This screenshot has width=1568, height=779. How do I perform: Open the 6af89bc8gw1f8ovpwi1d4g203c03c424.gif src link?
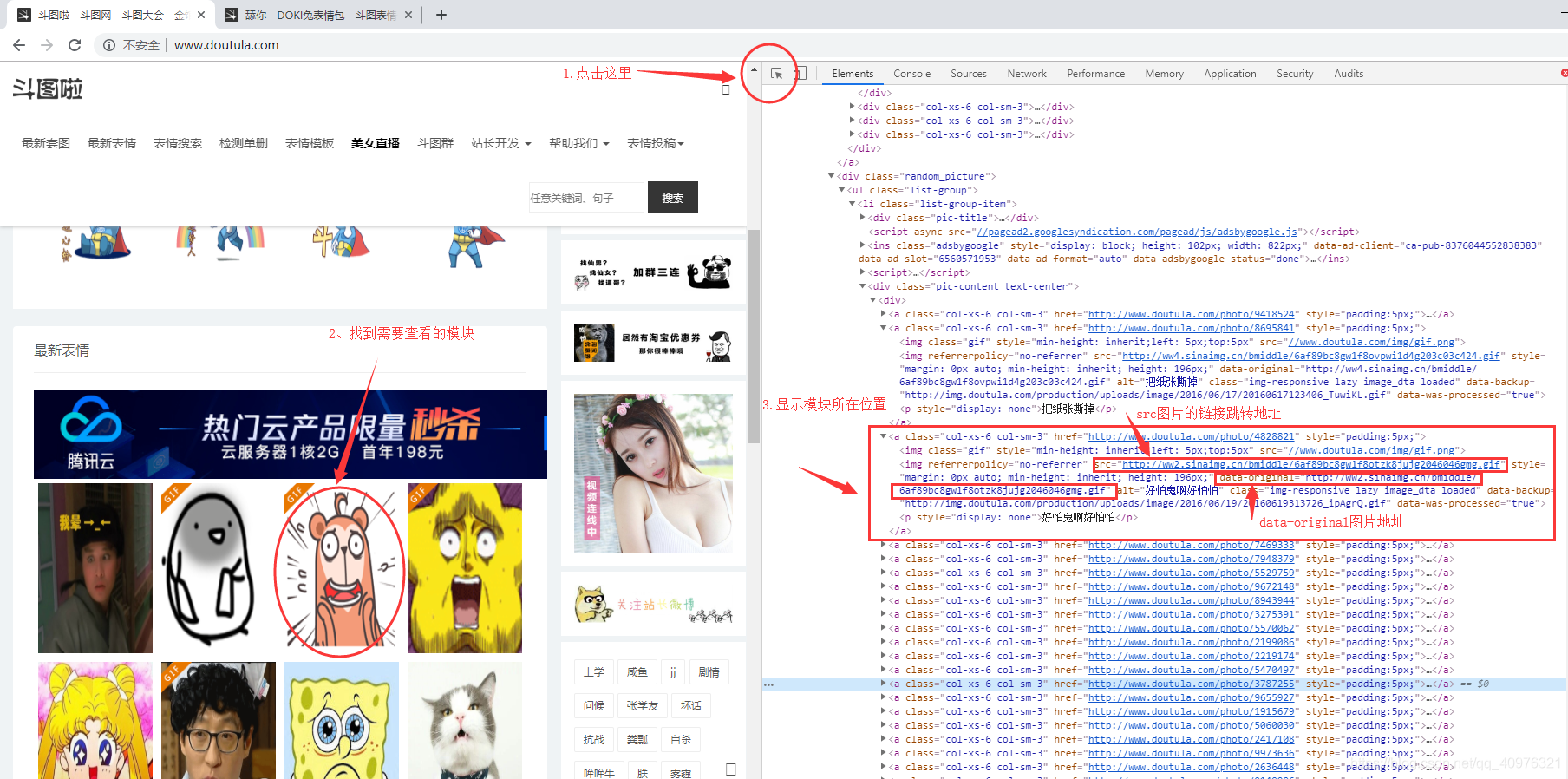(1310, 356)
